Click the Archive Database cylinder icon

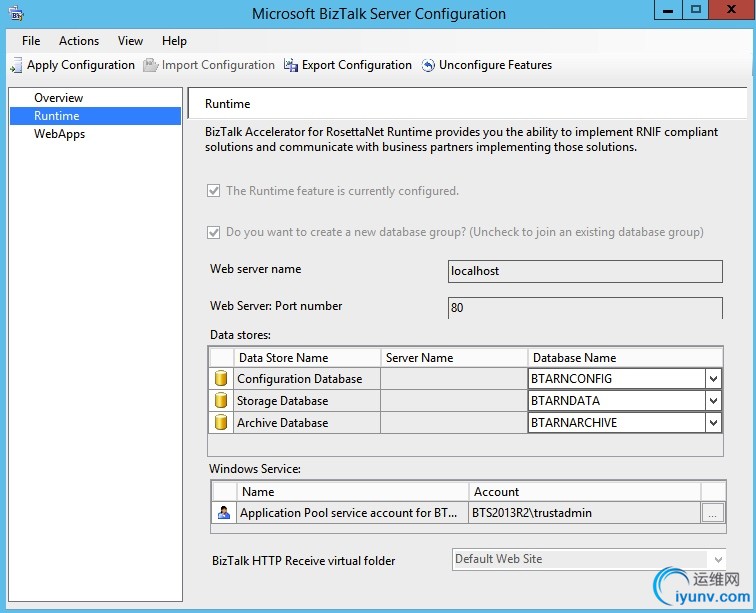221,422
